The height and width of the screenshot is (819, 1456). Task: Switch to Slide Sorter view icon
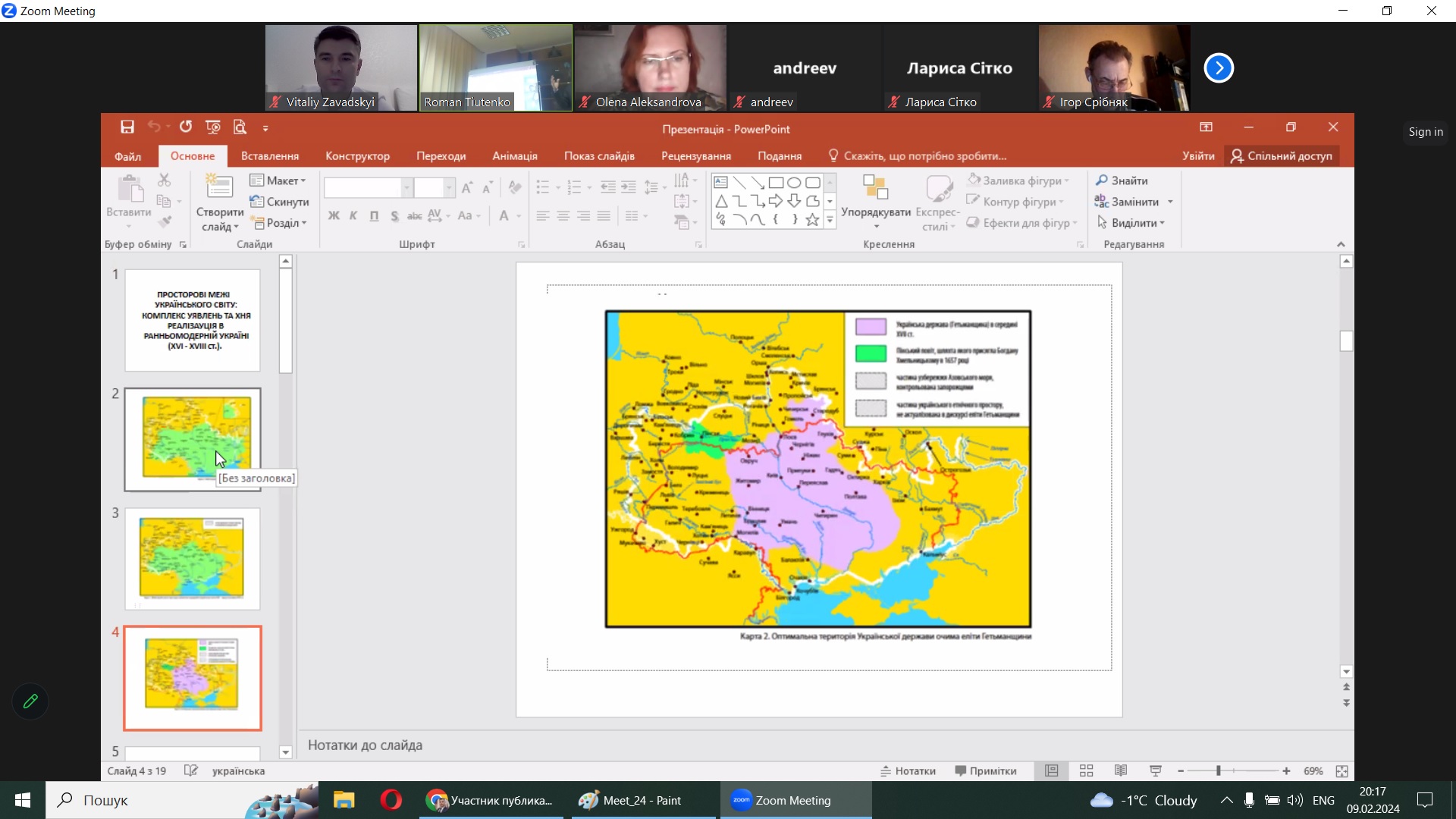tap(1086, 771)
